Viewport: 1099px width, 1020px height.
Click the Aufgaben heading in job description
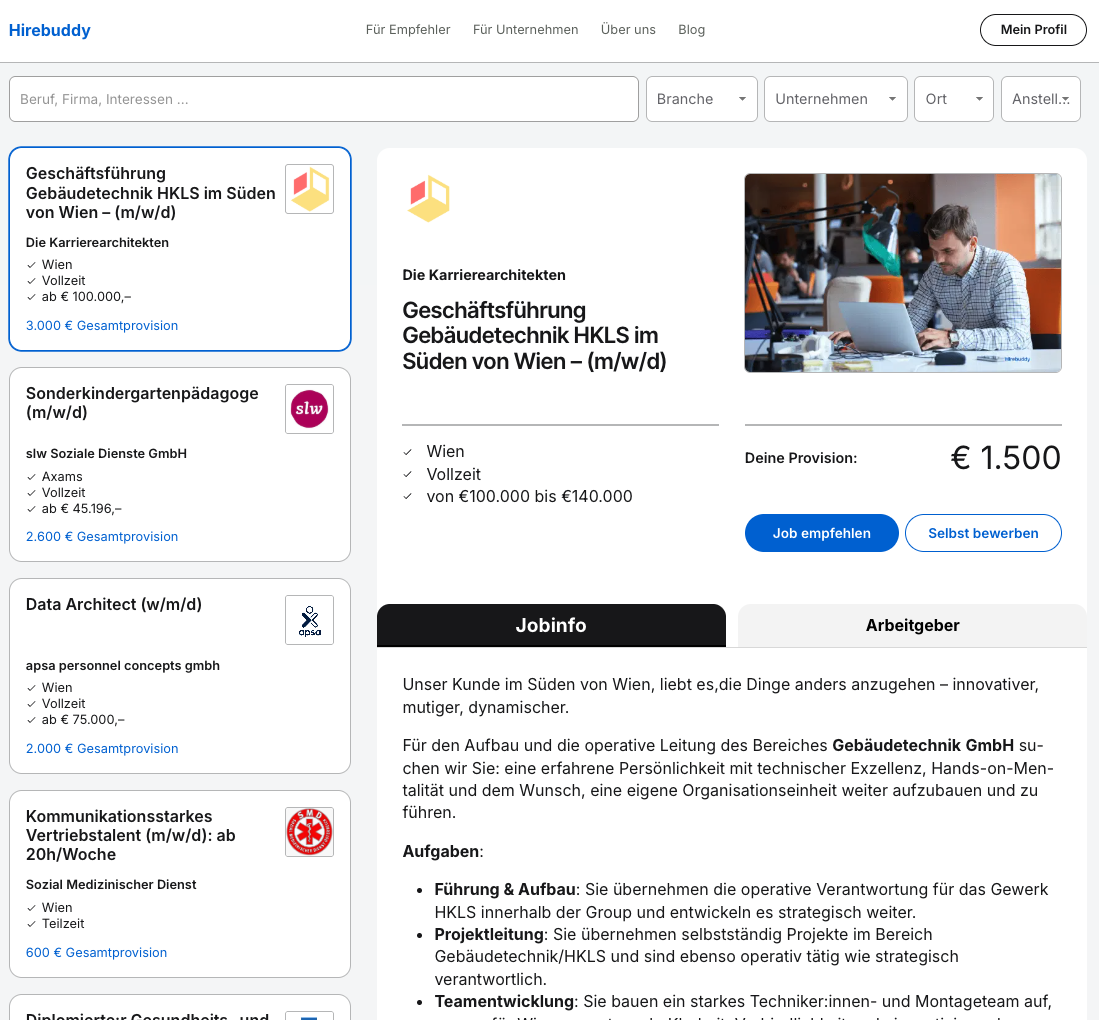[x=442, y=852]
